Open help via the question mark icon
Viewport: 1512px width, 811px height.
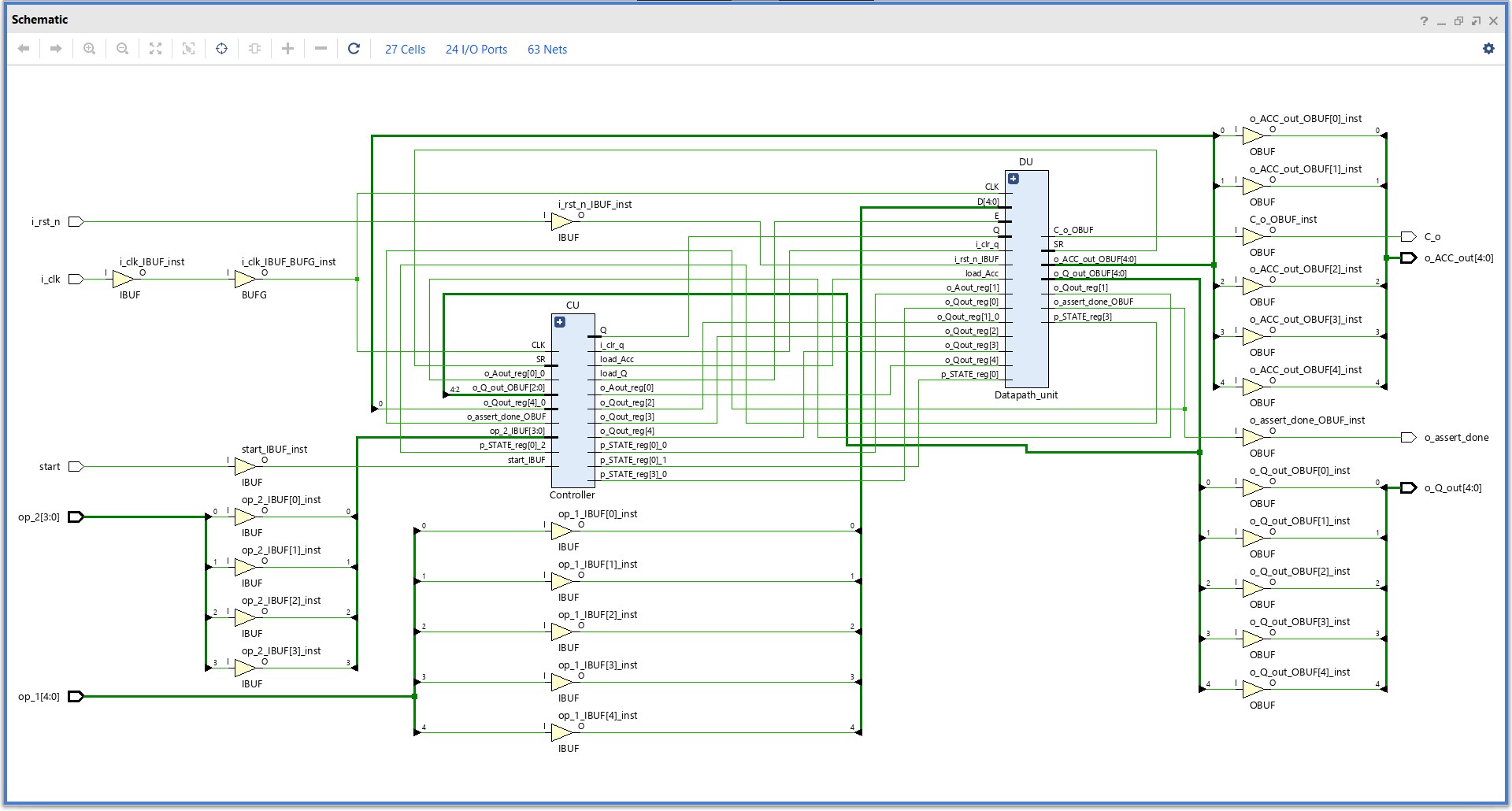point(1424,20)
